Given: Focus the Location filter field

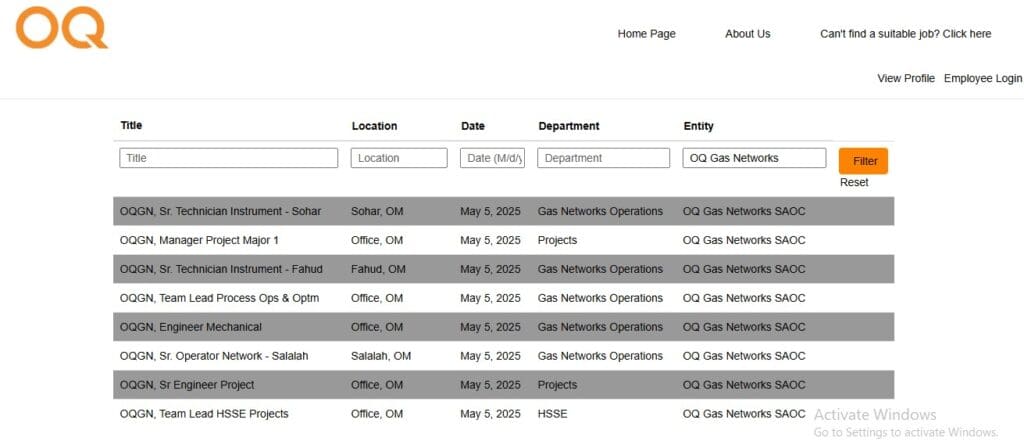Looking at the screenshot, I should pyautogui.click(x=399, y=158).
